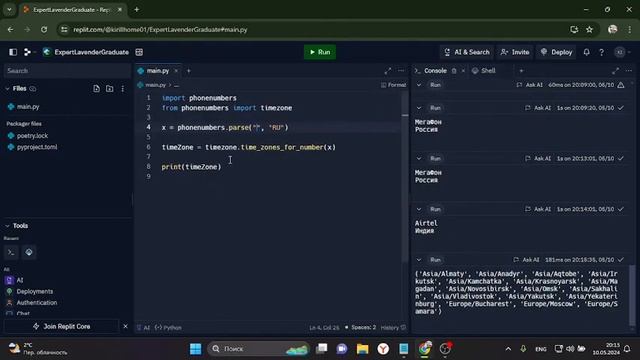Add a new tab in console pane
Screen dimensions: 640x360
point(521,71)
